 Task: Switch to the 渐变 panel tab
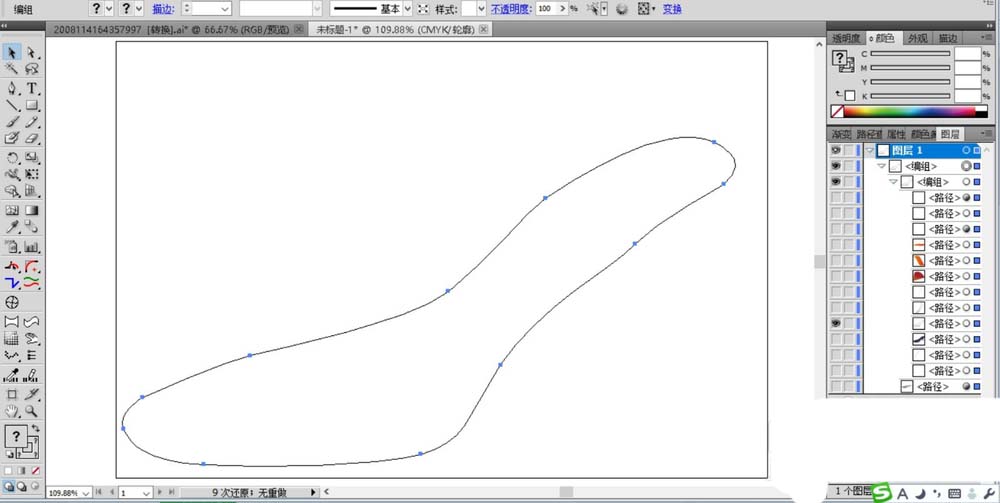[x=841, y=134]
